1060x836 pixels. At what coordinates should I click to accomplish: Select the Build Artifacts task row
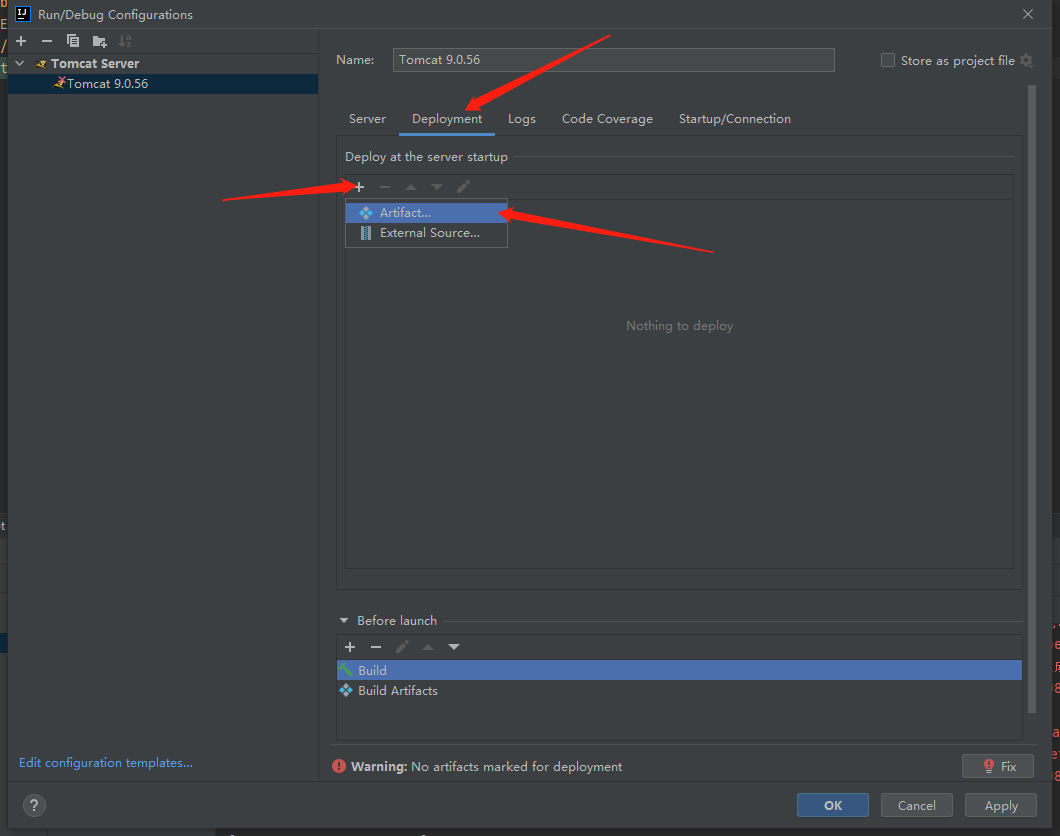tap(679, 691)
